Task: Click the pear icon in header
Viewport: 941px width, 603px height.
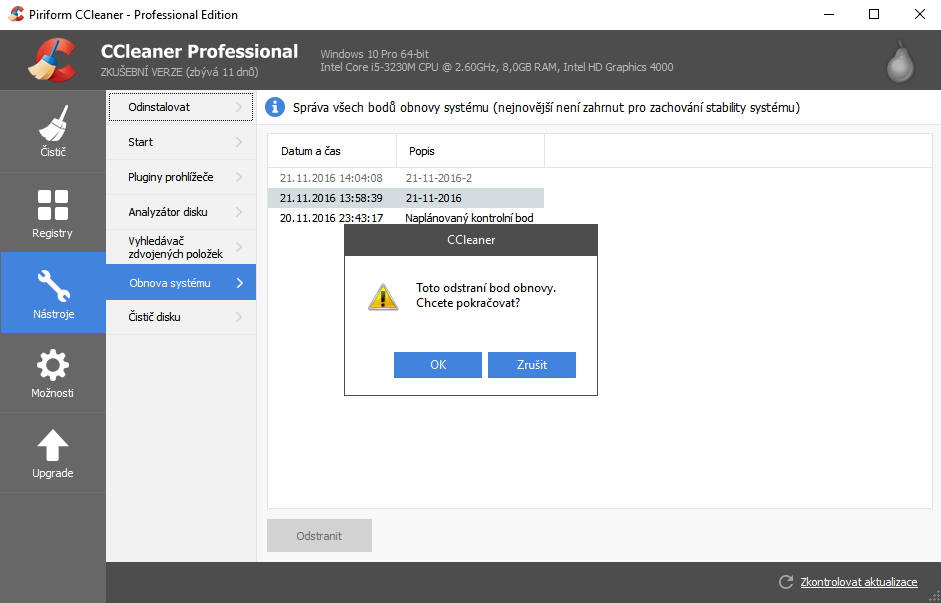Action: pos(900,61)
